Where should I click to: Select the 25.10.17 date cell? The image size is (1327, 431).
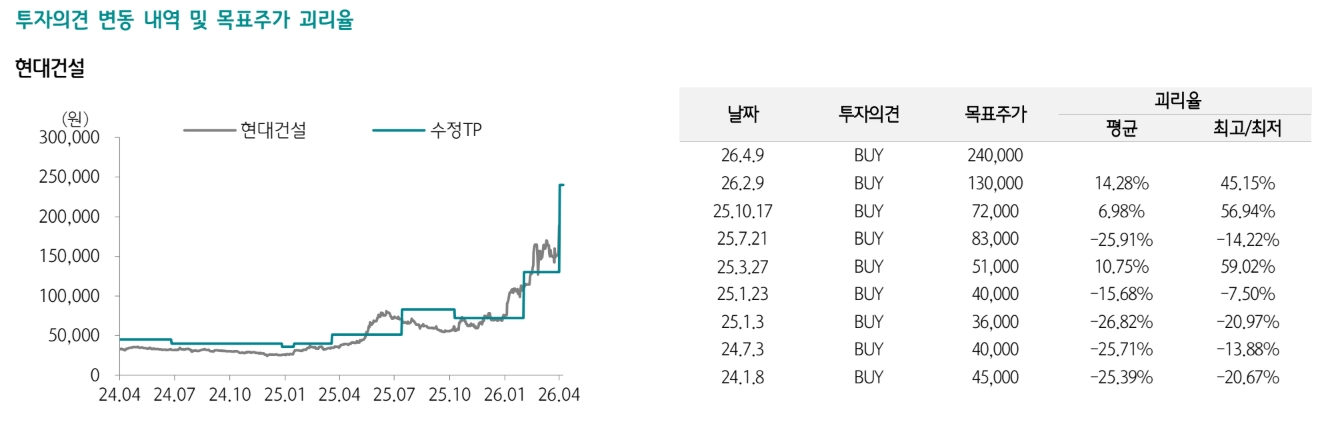coord(742,211)
